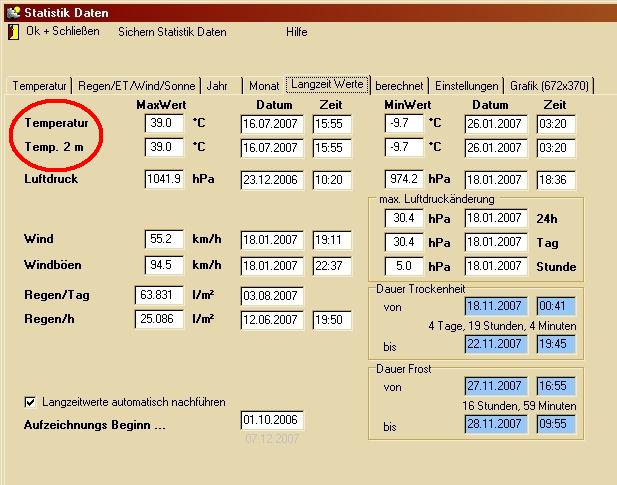Open Sichern Statistik Daten menu
The height and width of the screenshot is (485, 617).
click(172, 32)
